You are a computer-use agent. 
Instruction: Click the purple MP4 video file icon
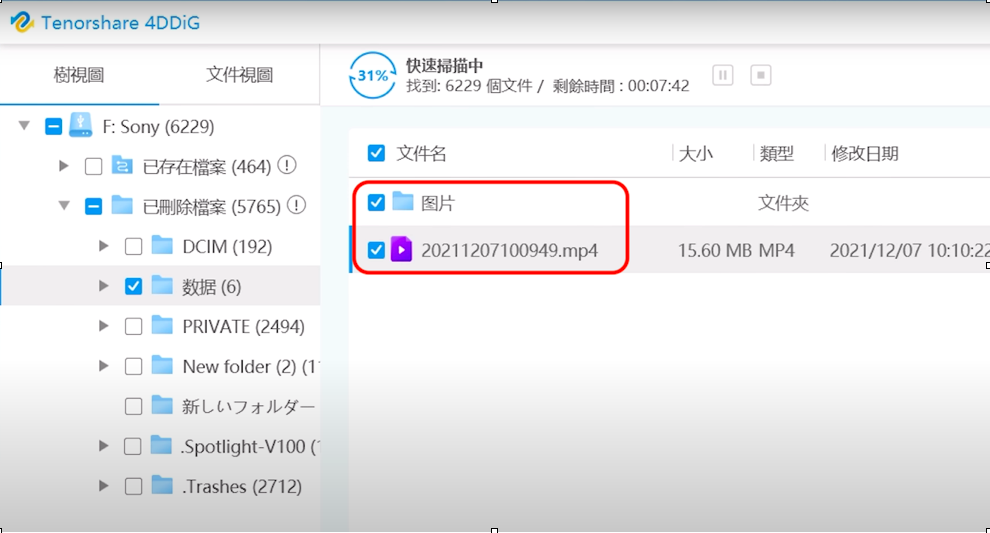tap(402, 249)
